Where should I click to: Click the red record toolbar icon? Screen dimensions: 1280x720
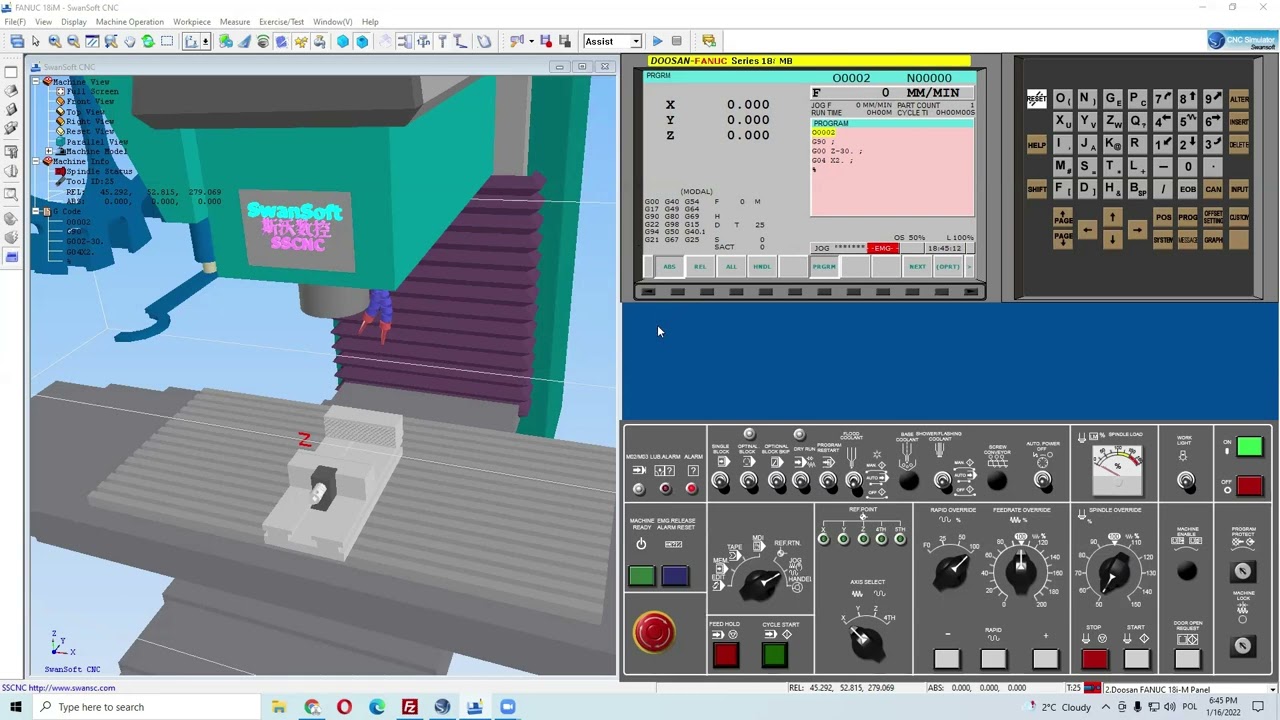click(546, 41)
